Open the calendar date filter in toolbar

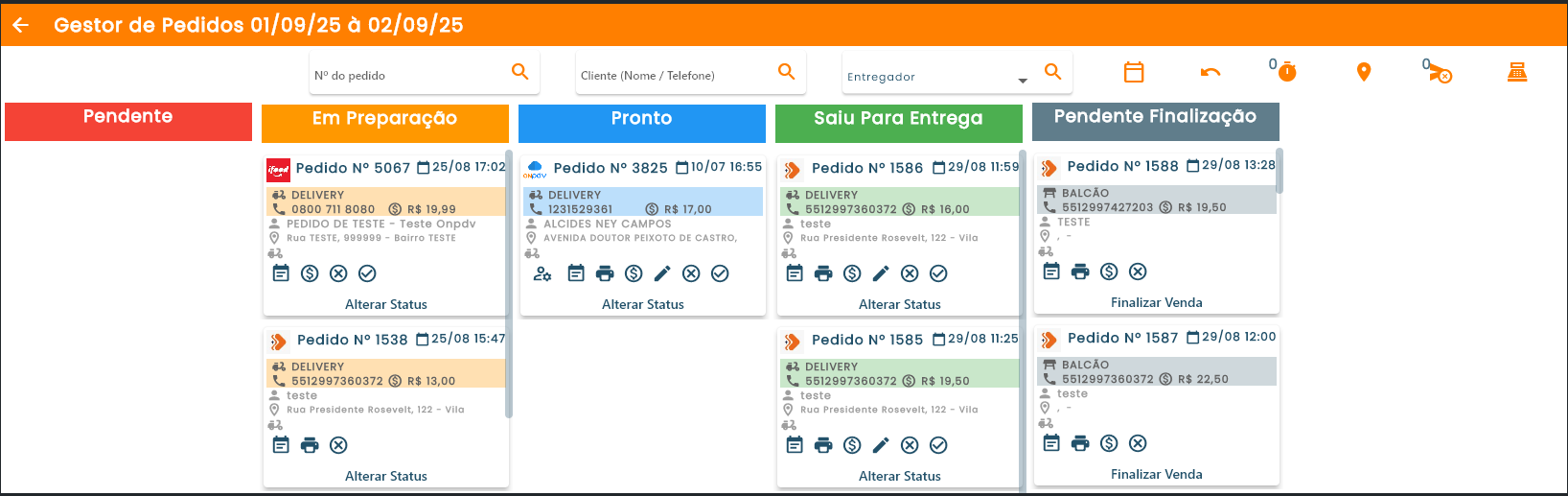tap(1134, 72)
